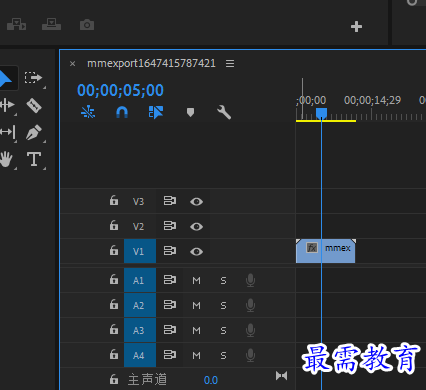Image resolution: width=426 pixels, height=390 pixels.
Task: Mute track A3
Action: tap(197, 331)
